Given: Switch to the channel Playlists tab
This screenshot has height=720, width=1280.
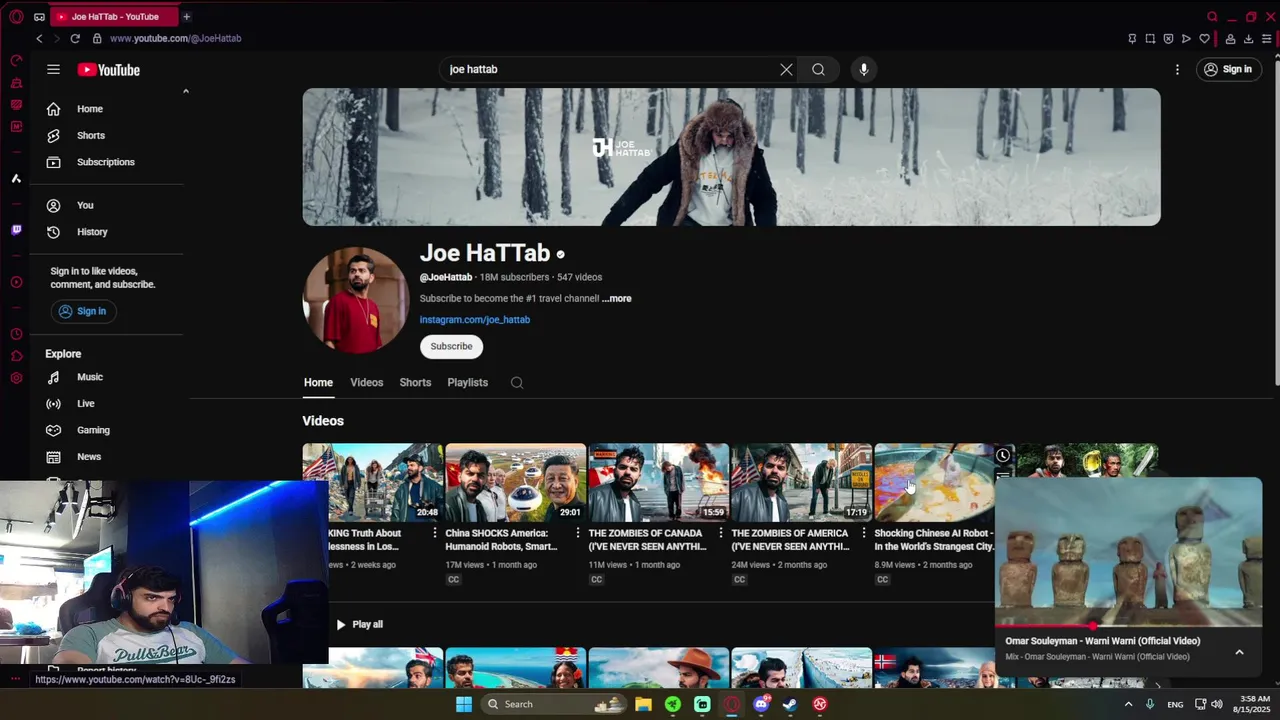Looking at the screenshot, I should click(467, 382).
